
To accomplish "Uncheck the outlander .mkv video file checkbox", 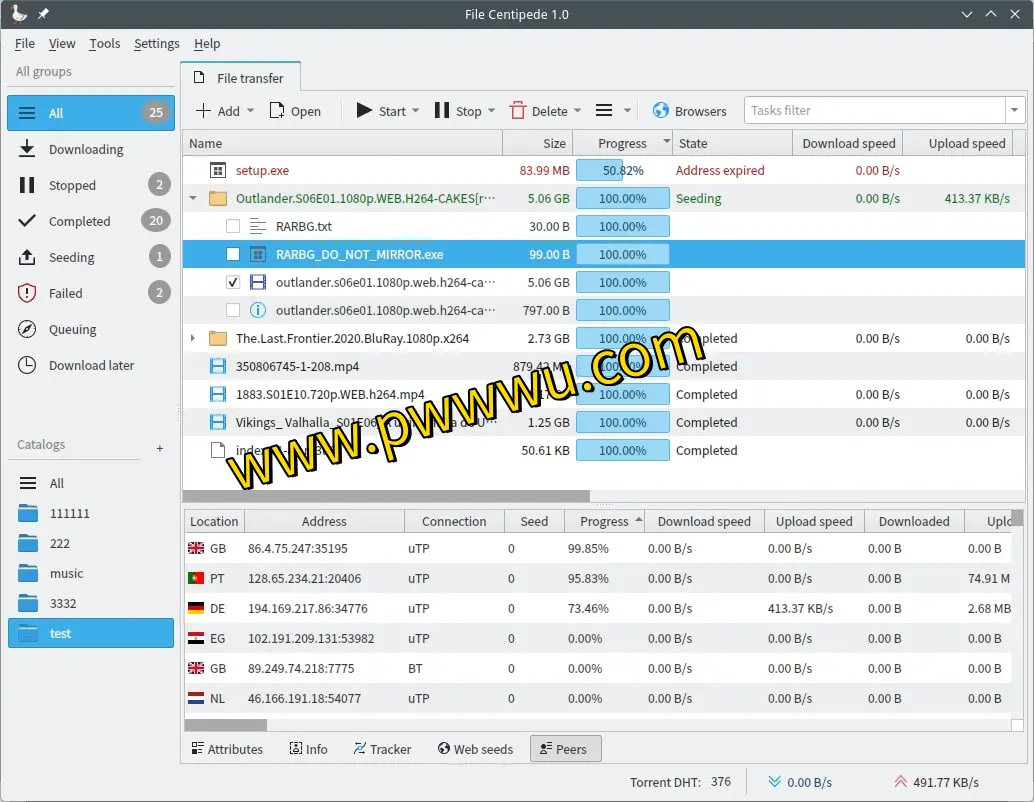I will coord(233,282).
